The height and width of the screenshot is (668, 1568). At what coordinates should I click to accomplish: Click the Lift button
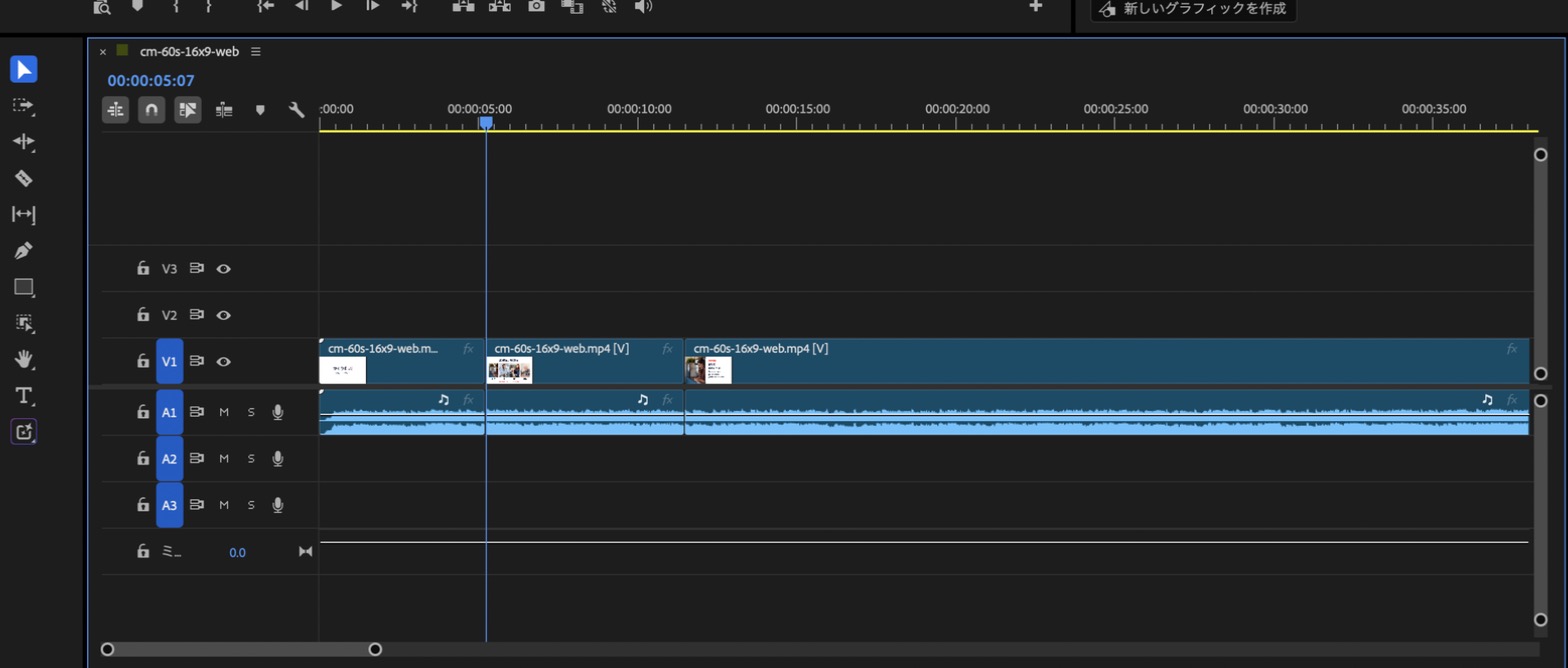(463, 6)
